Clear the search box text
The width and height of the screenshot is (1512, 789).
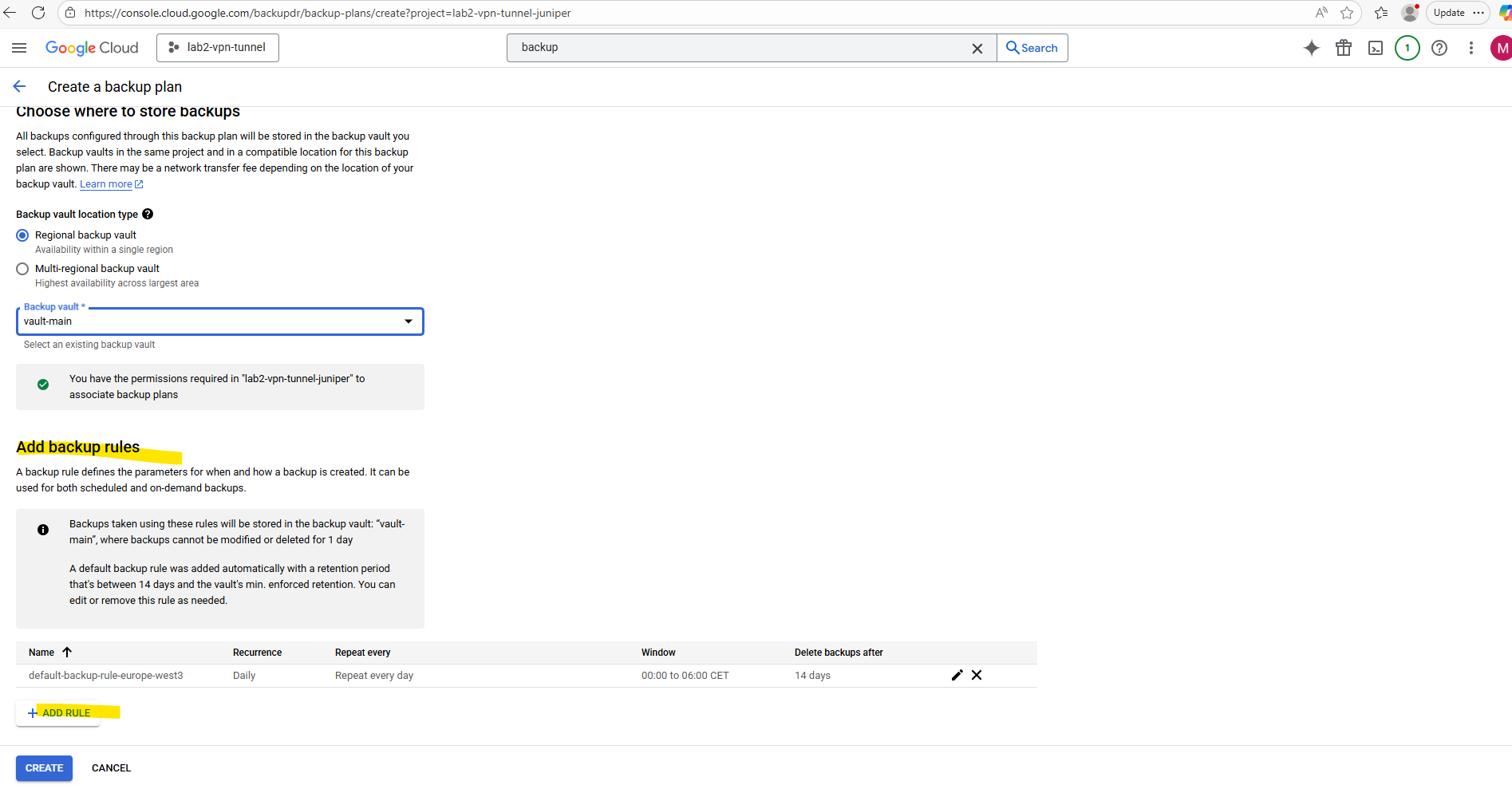(977, 49)
